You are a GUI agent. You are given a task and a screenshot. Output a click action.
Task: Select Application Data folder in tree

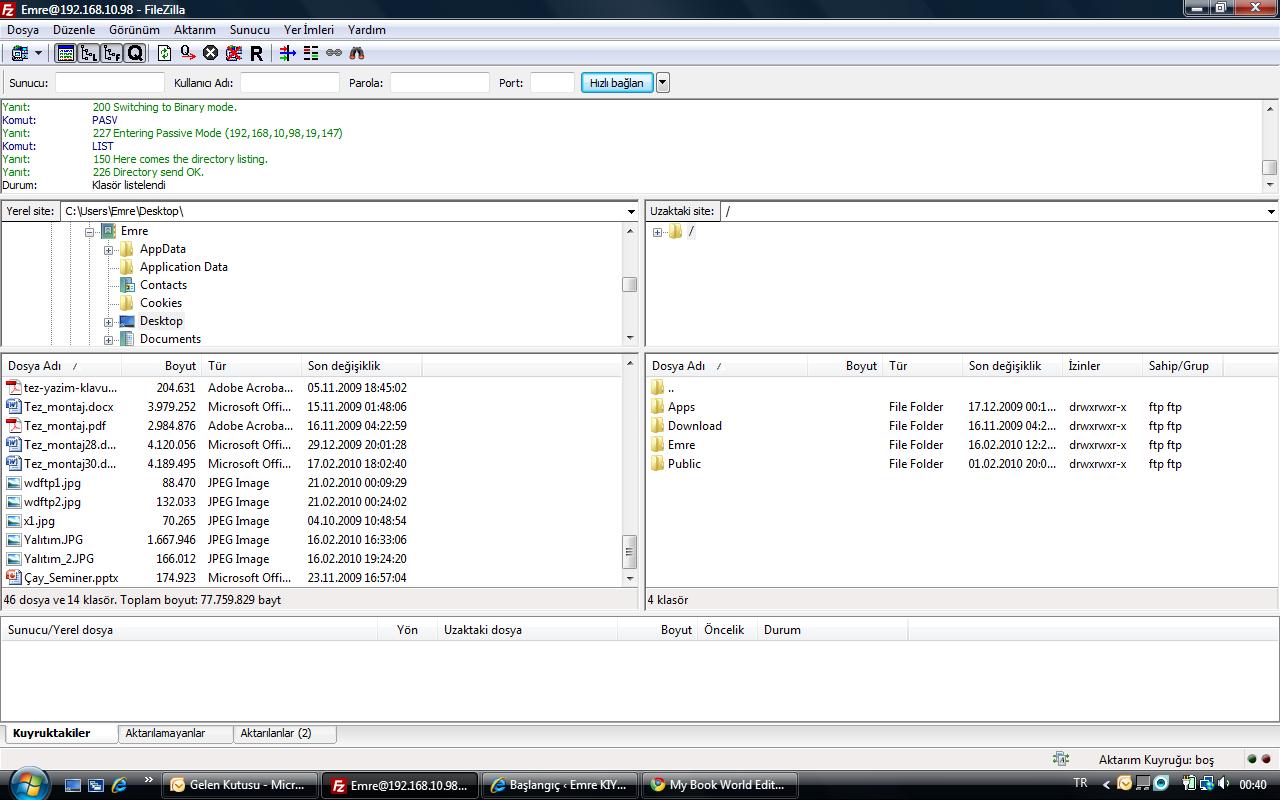pos(184,267)
